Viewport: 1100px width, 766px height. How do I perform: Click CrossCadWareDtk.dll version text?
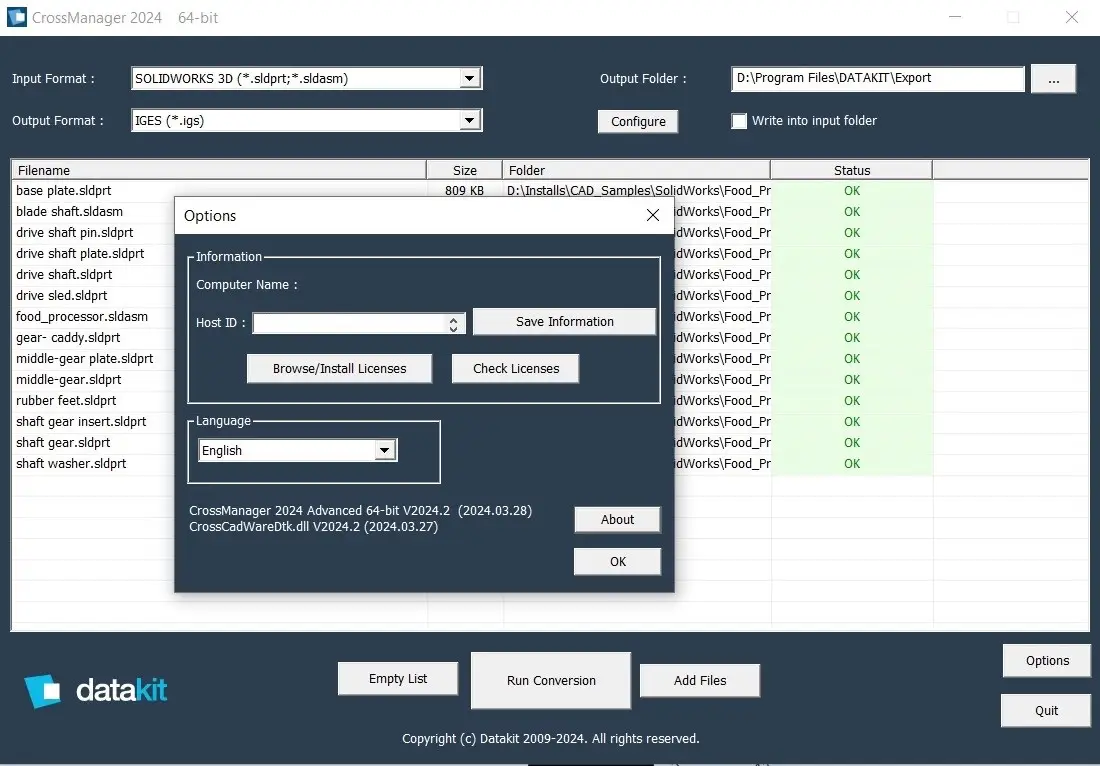pyautogui.click(x=314, y=527)
